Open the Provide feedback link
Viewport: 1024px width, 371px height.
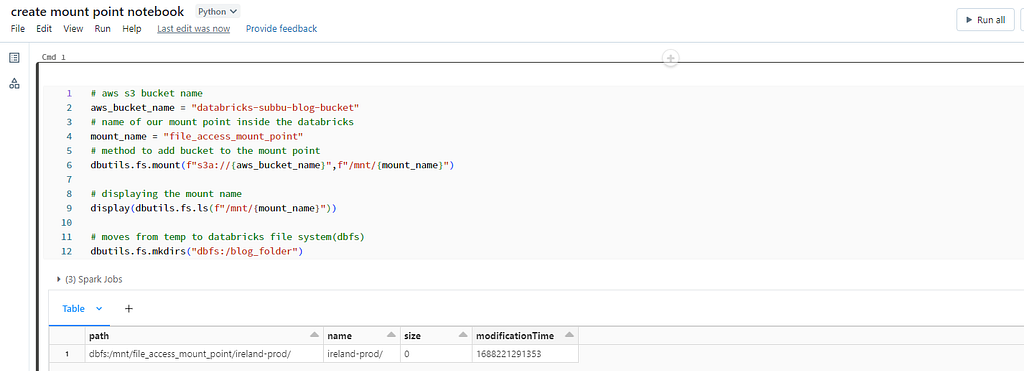pos(281,29)
